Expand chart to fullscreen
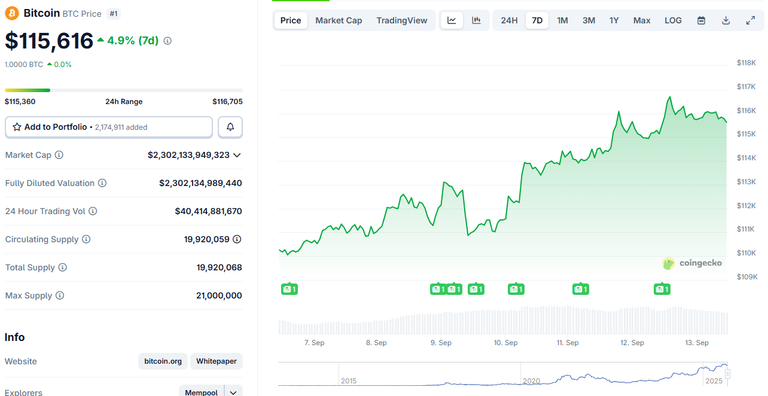Image resolution: width=768 pixels, height=396 pixels. click(x=750, y=20)
